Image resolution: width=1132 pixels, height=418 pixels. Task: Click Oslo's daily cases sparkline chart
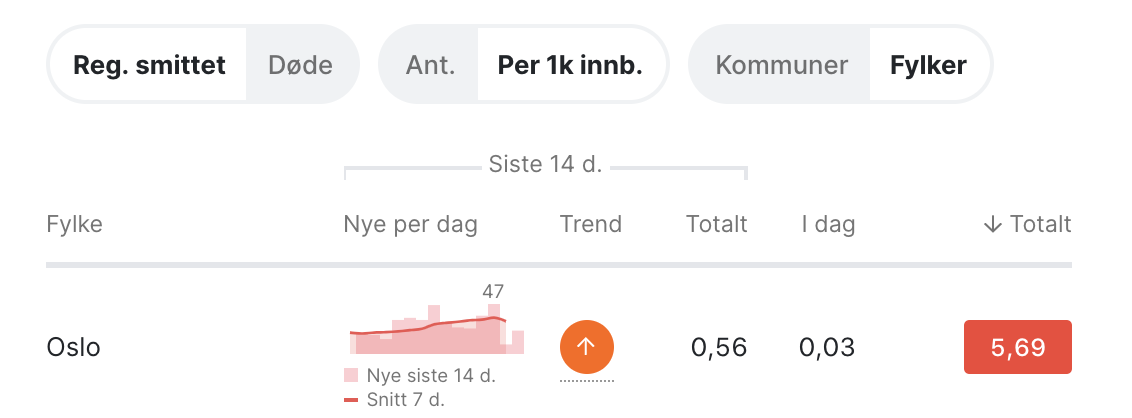(437, 330)
